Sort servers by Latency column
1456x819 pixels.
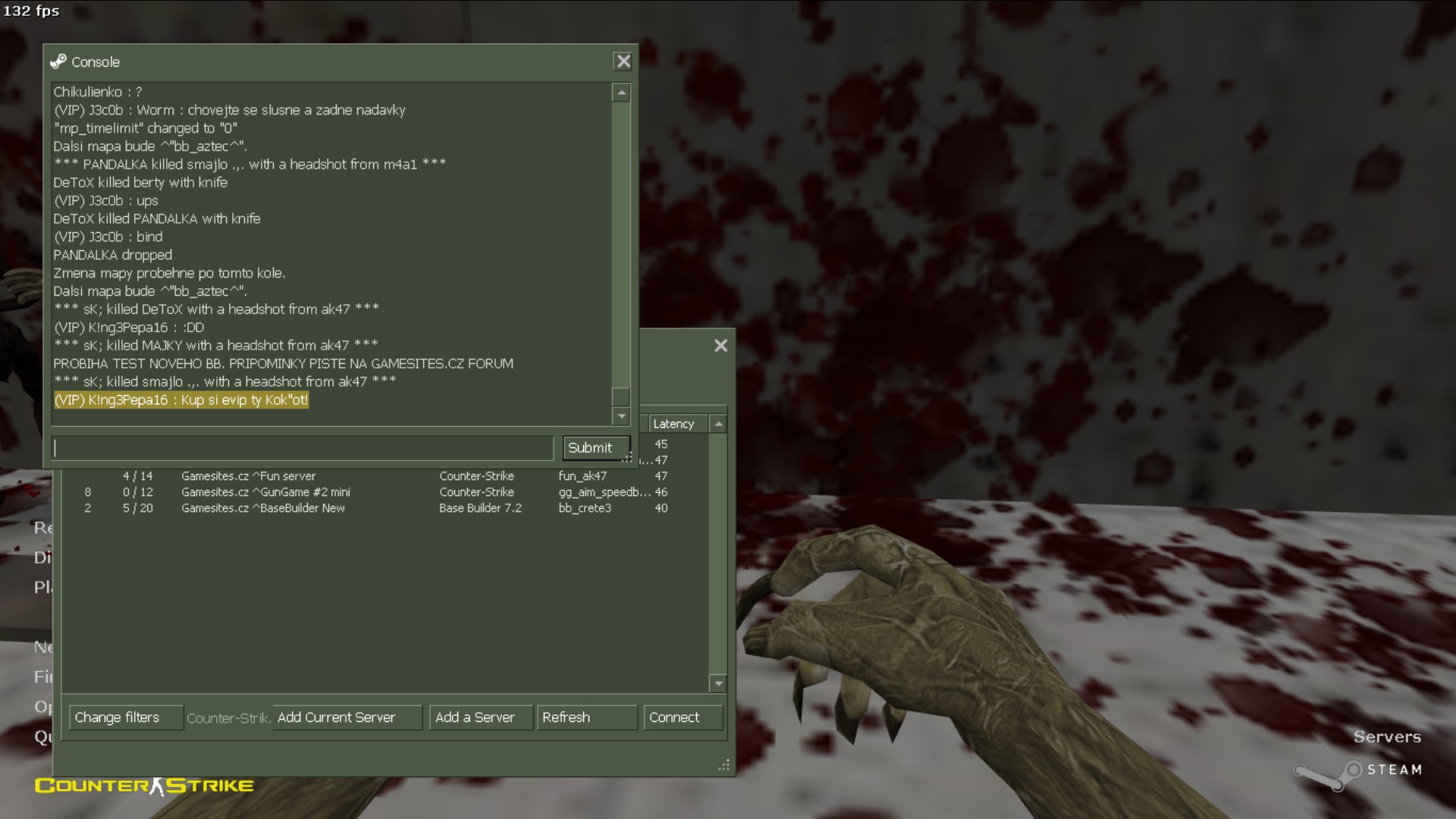point(678,424)
